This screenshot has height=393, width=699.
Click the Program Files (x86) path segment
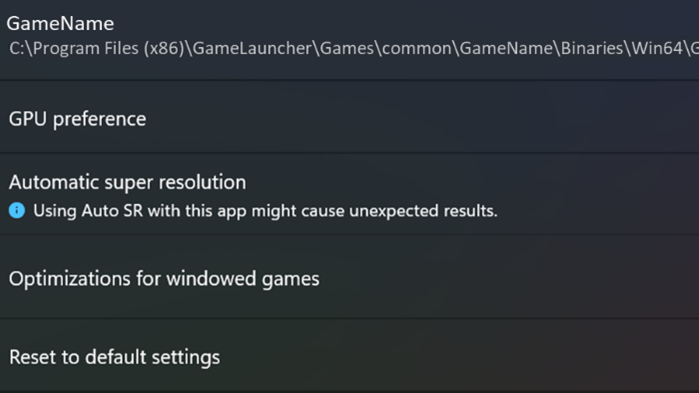click(109, 49)
